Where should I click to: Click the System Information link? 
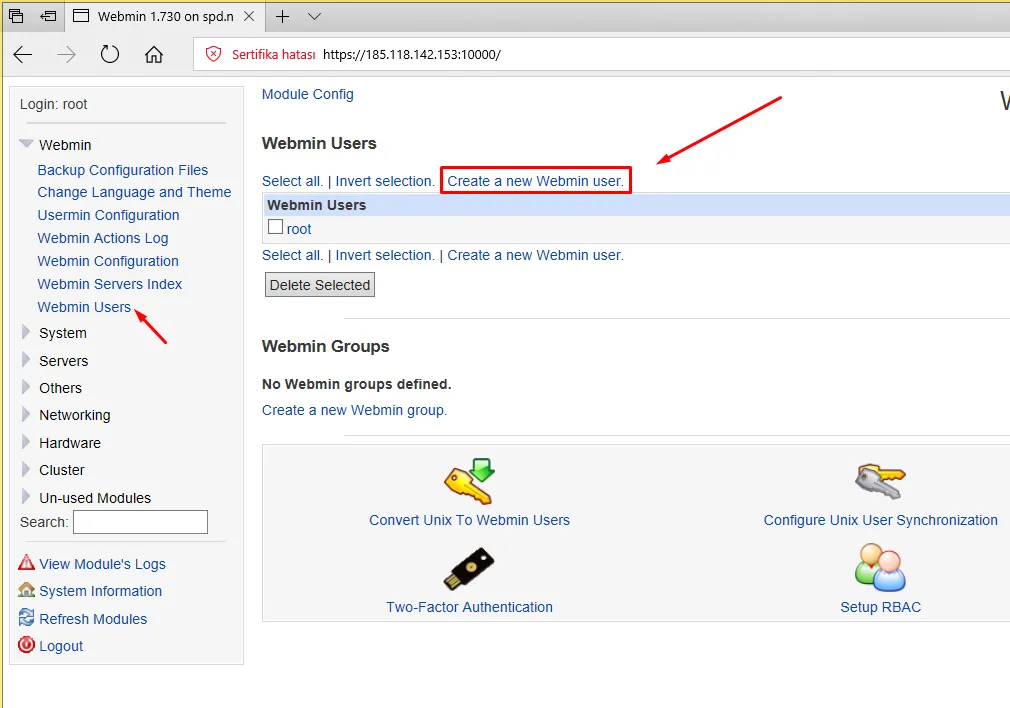pos(100,591)
